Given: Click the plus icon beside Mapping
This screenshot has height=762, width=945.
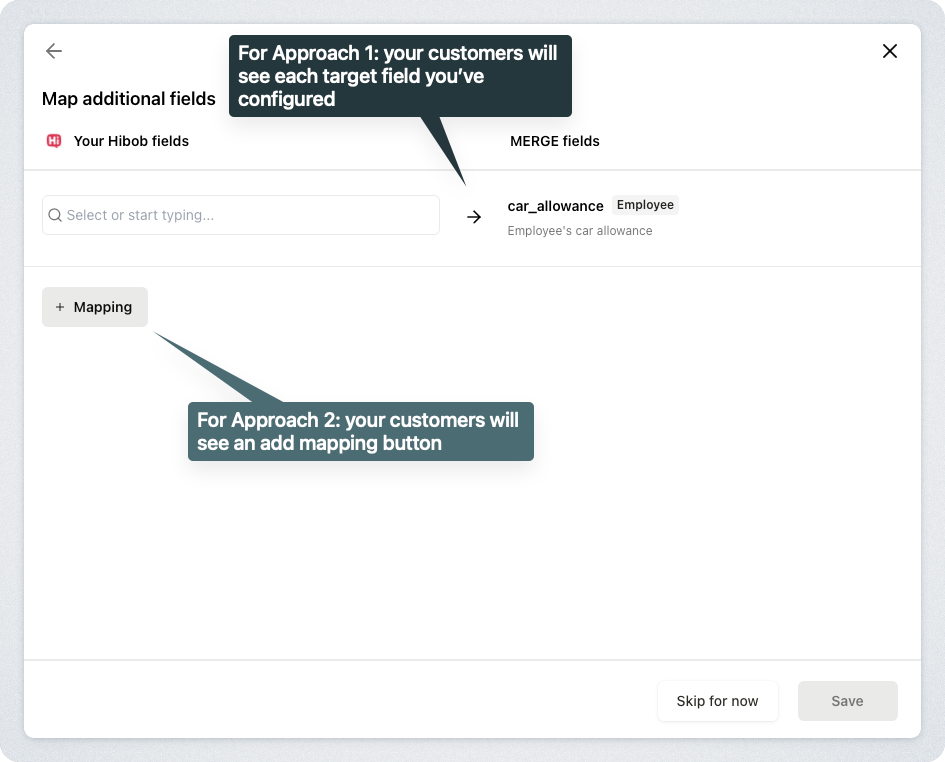Looking at the screenshot, I should (x=60, y=307).
